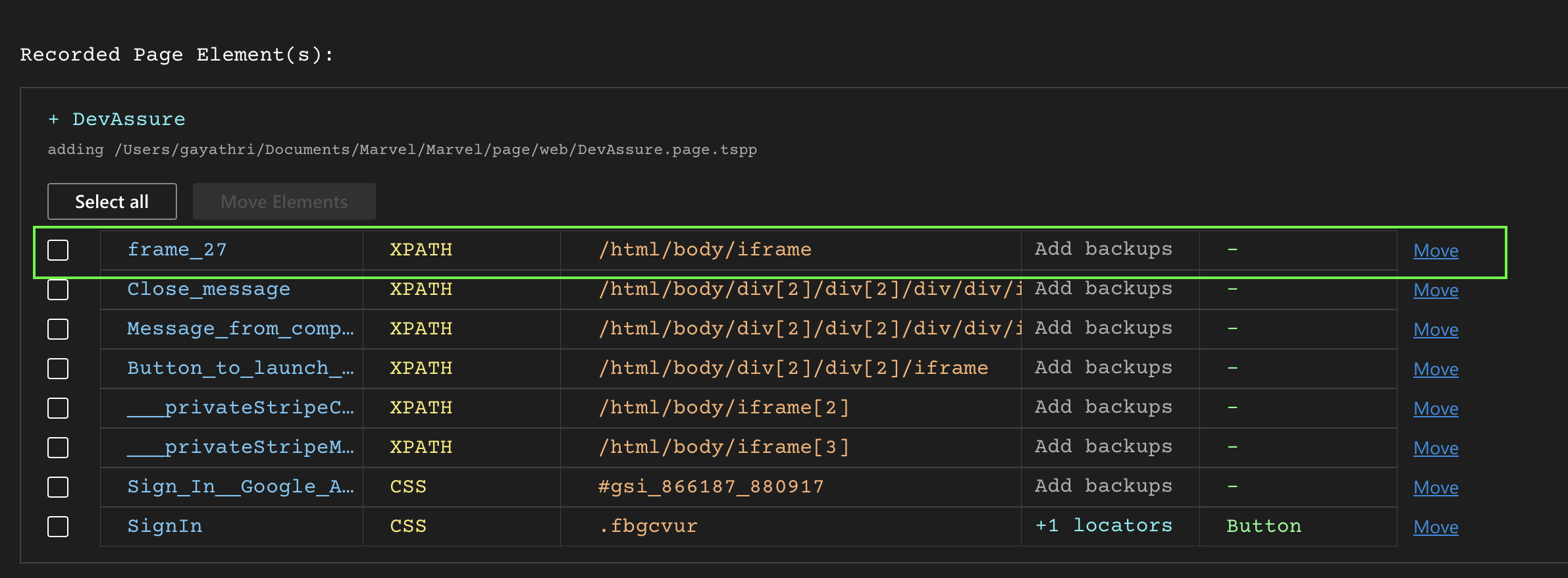Select the SignIn row checkbox
1568x578 pixels.
(58, 527)
